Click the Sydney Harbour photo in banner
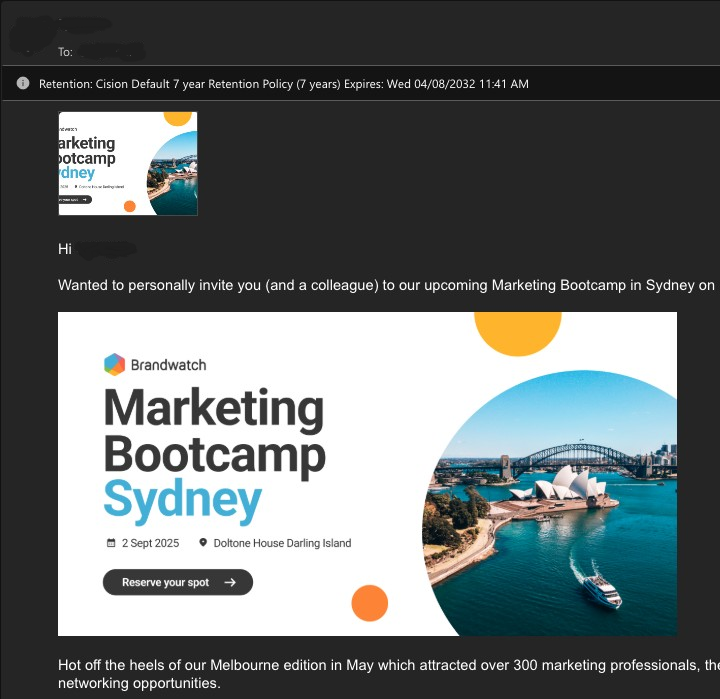This screenshot has height=699, width=720. click(550, 503)
